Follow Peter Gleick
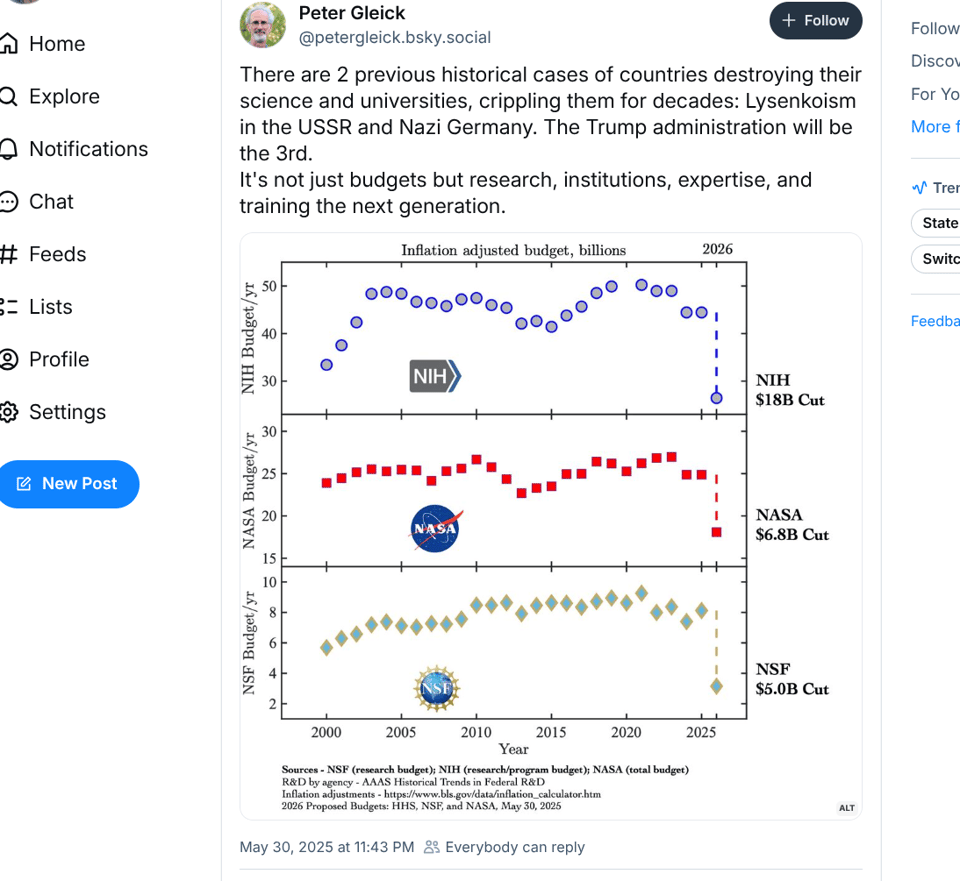 point(815,21)
